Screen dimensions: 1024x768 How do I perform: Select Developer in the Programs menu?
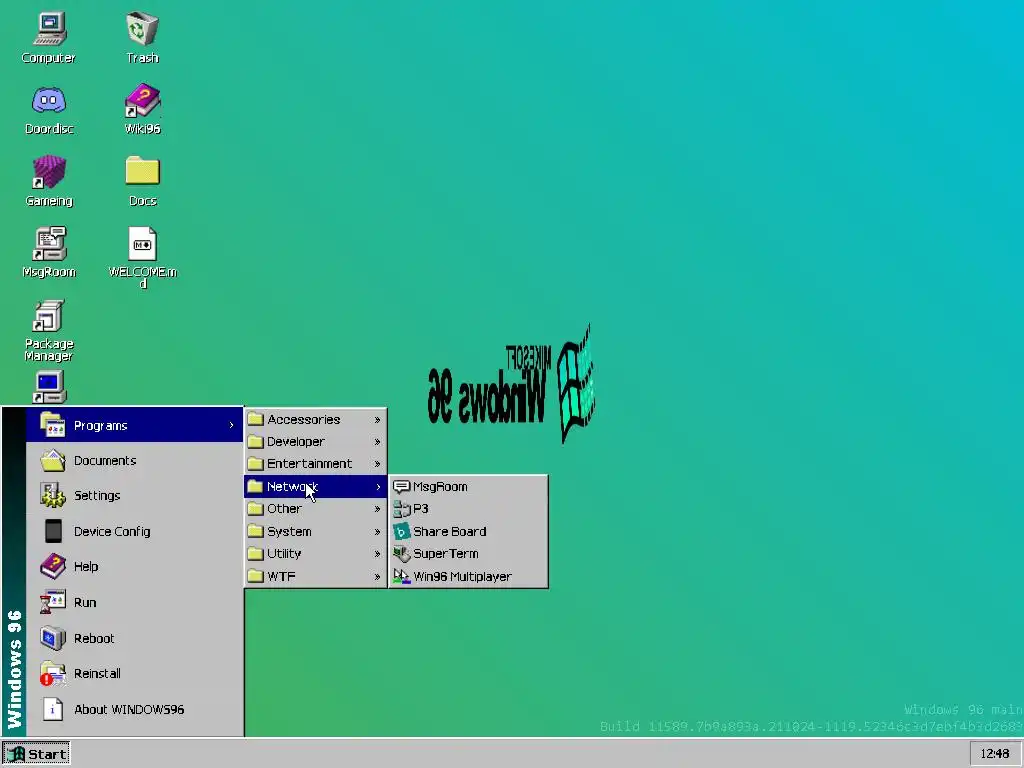tap(315, 442)
